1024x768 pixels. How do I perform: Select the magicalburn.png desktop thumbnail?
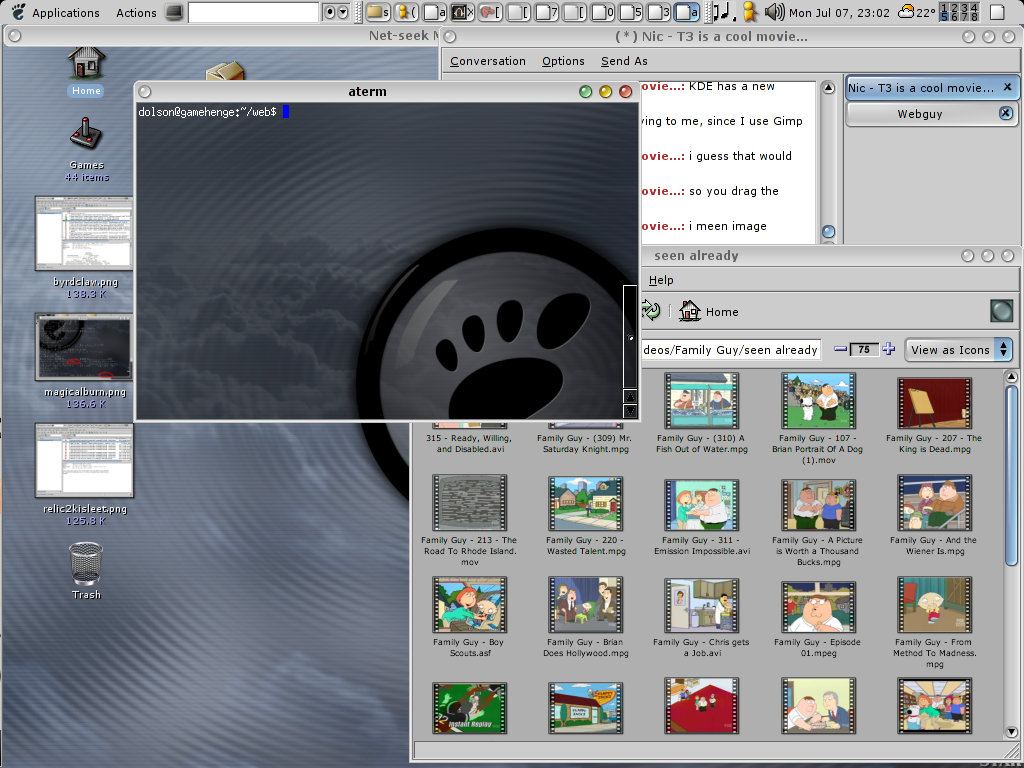click(85, 346)
